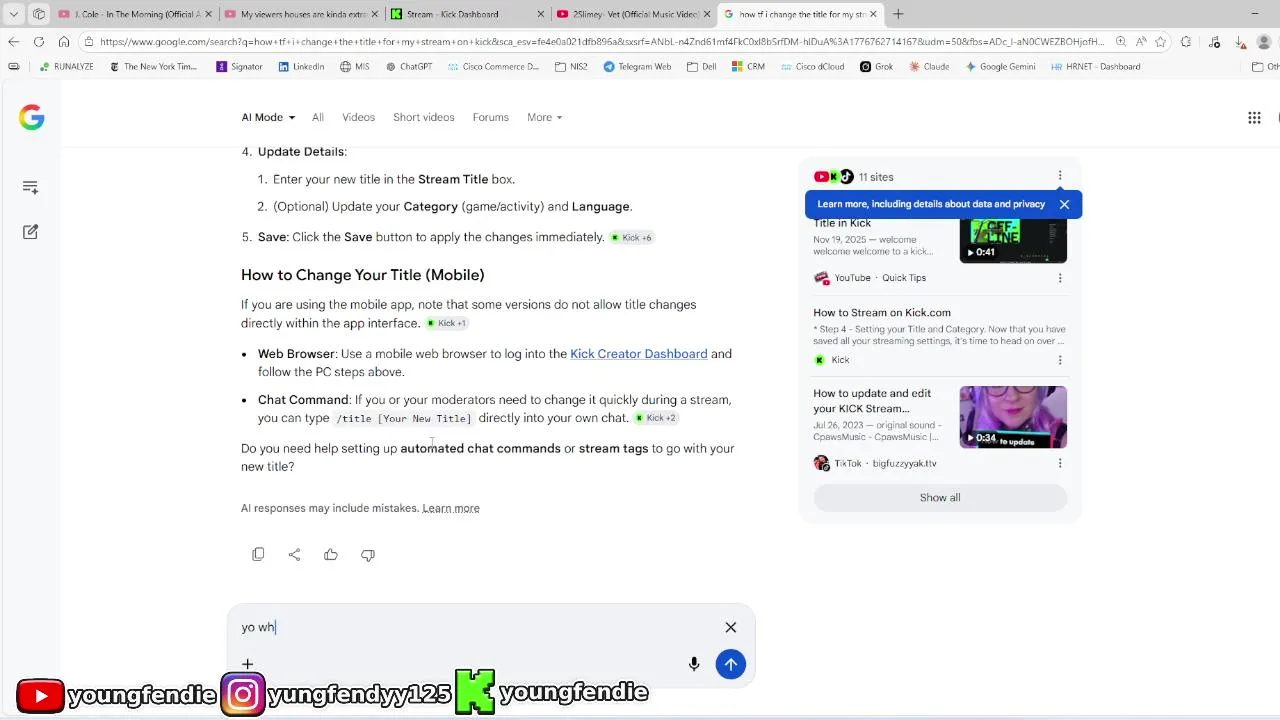Open a new tab with the plus button
Image resolution: width=1280 pixels, height=720 pixels.
click(x=898, y=14)
